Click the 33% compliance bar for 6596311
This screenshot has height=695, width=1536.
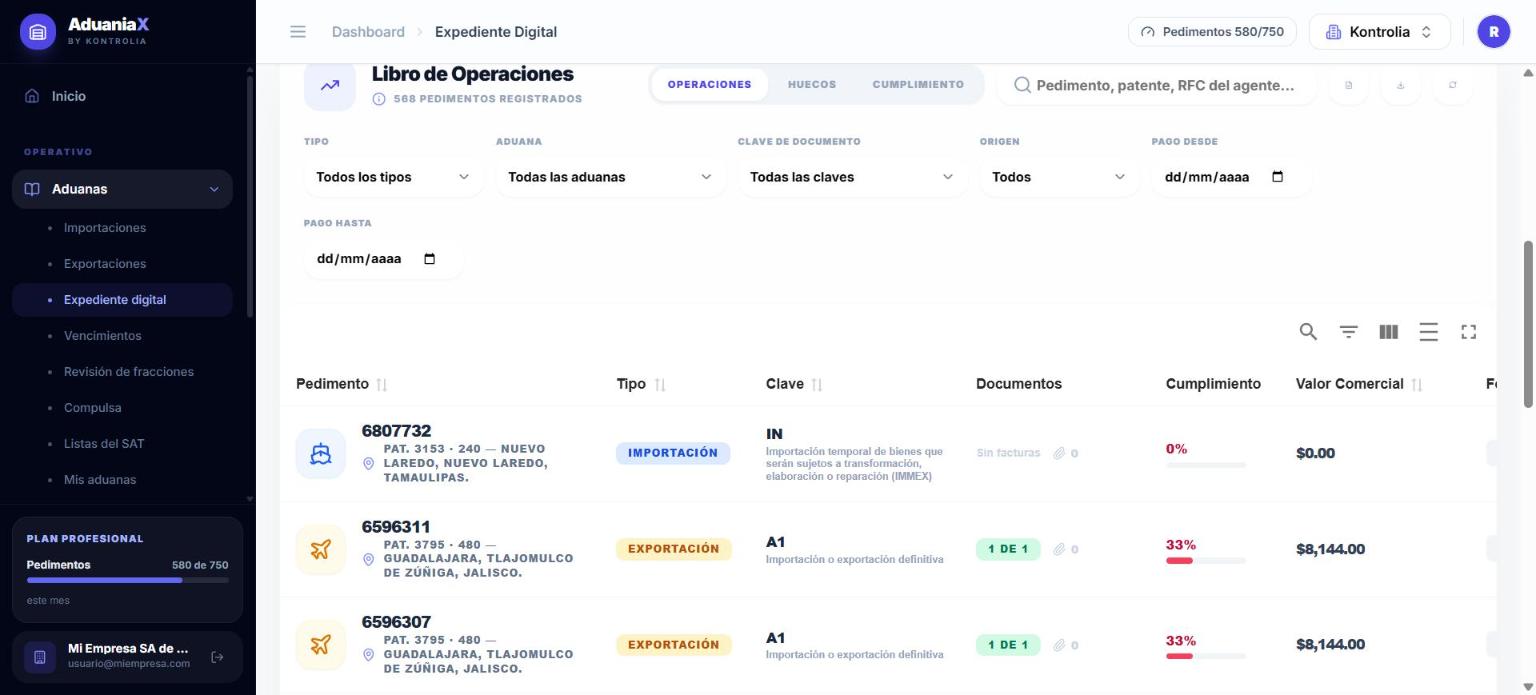click(x=1206, y=561)
